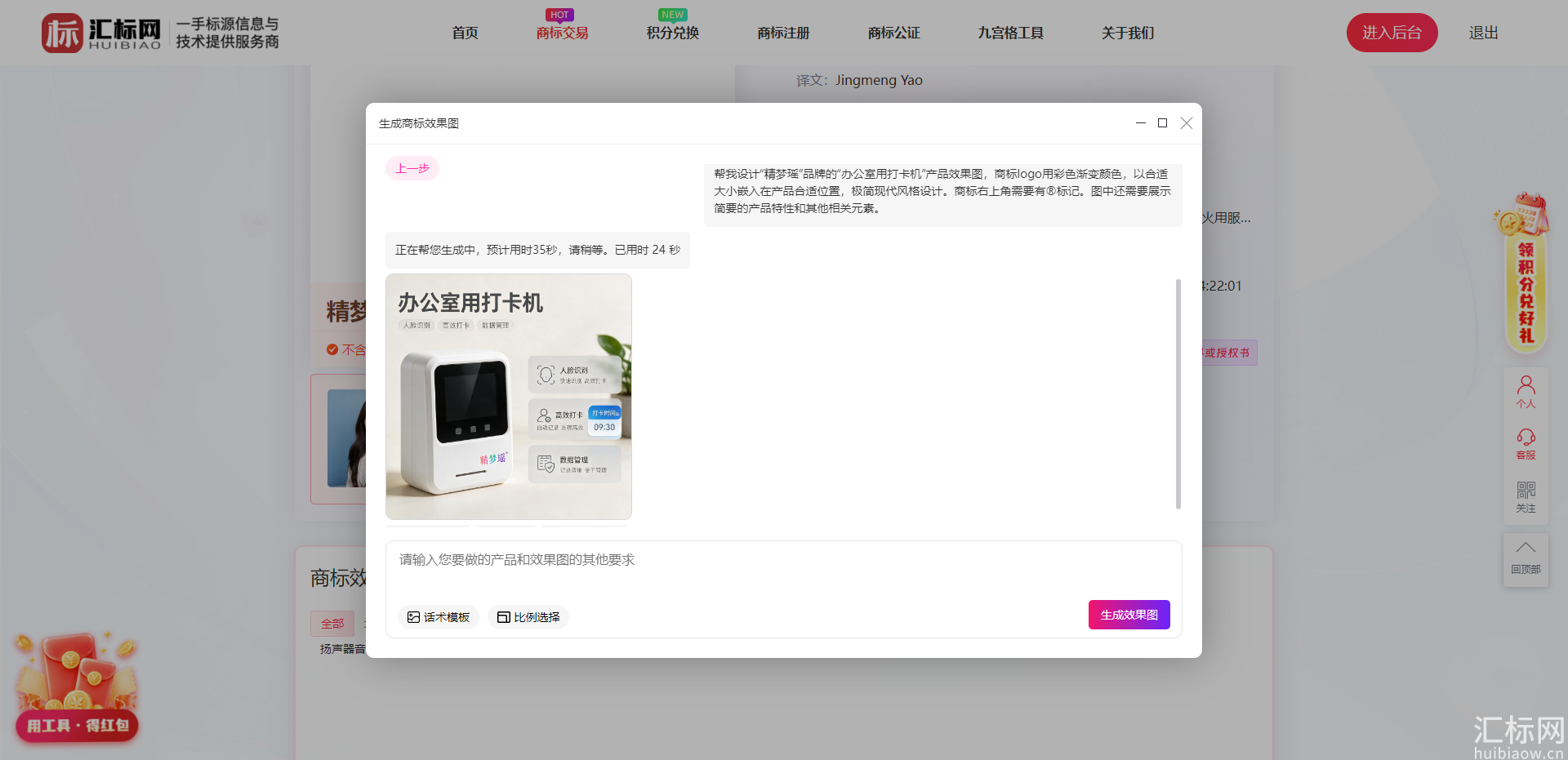Screen dimensions: 1568x760
Task: Open the generated 办公室用打卡机 preview image
Action: click(509, 397)
